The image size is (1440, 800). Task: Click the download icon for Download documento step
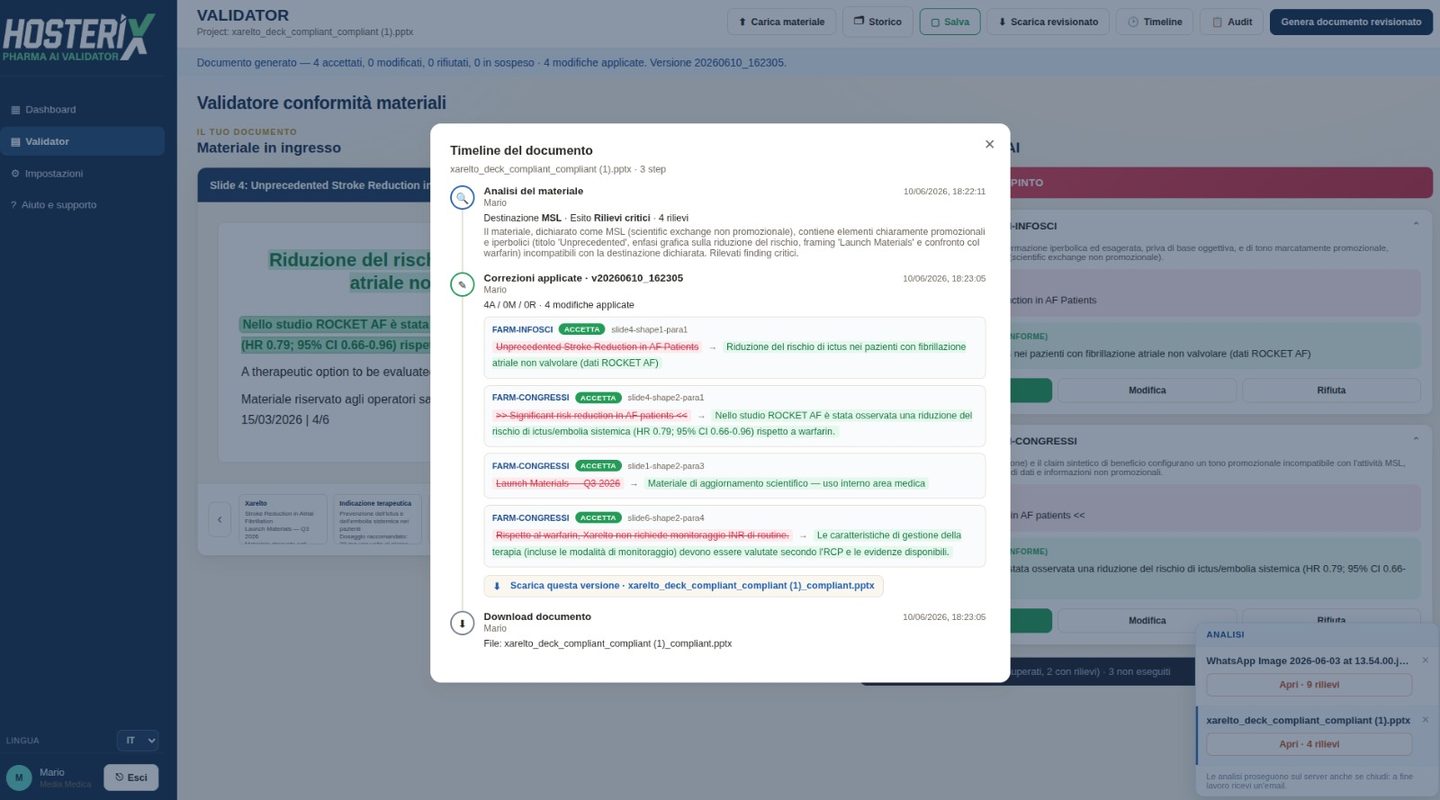[x=462, y=623]
